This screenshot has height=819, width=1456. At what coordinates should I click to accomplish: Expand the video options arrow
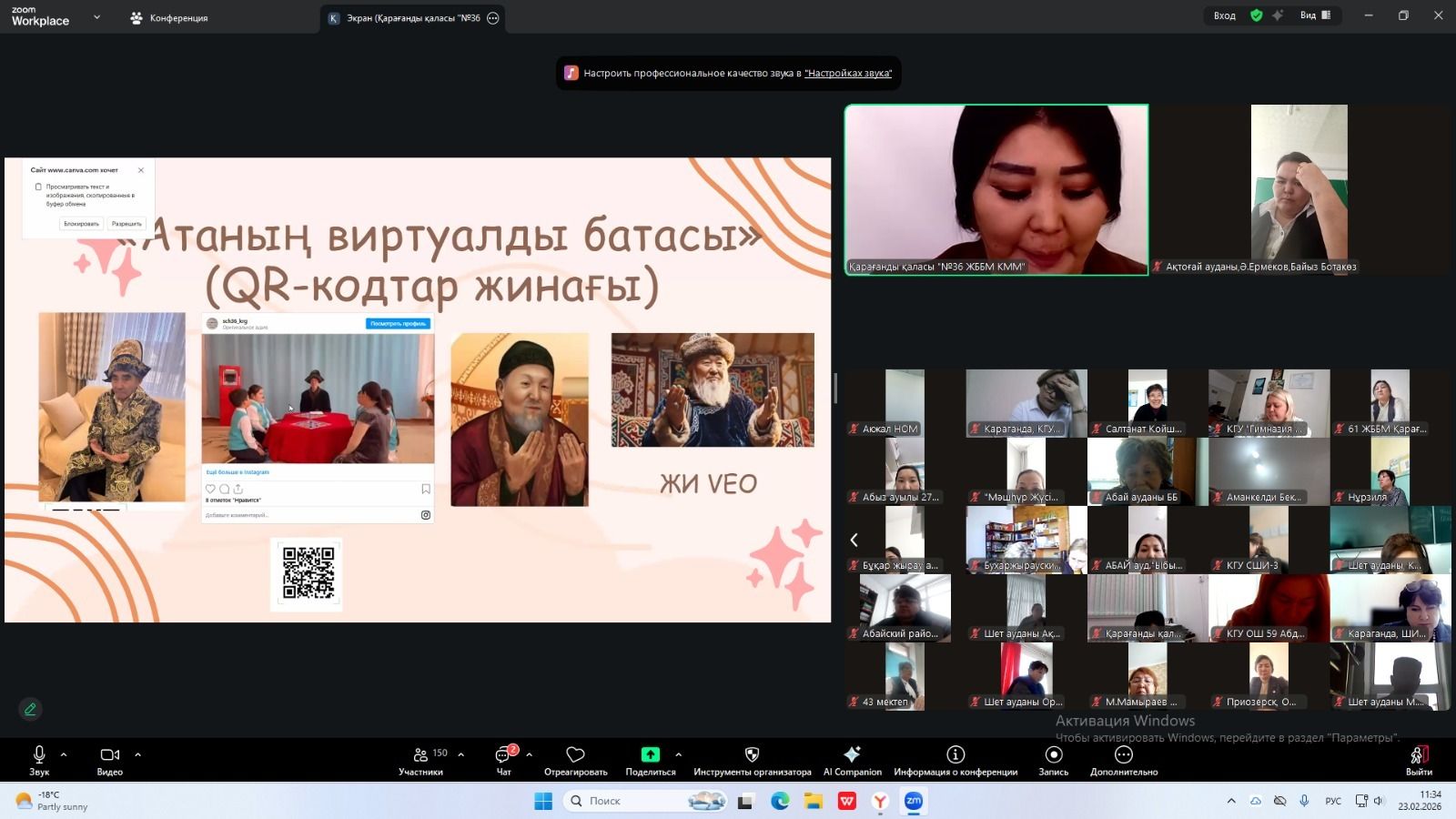click(138, 754)
